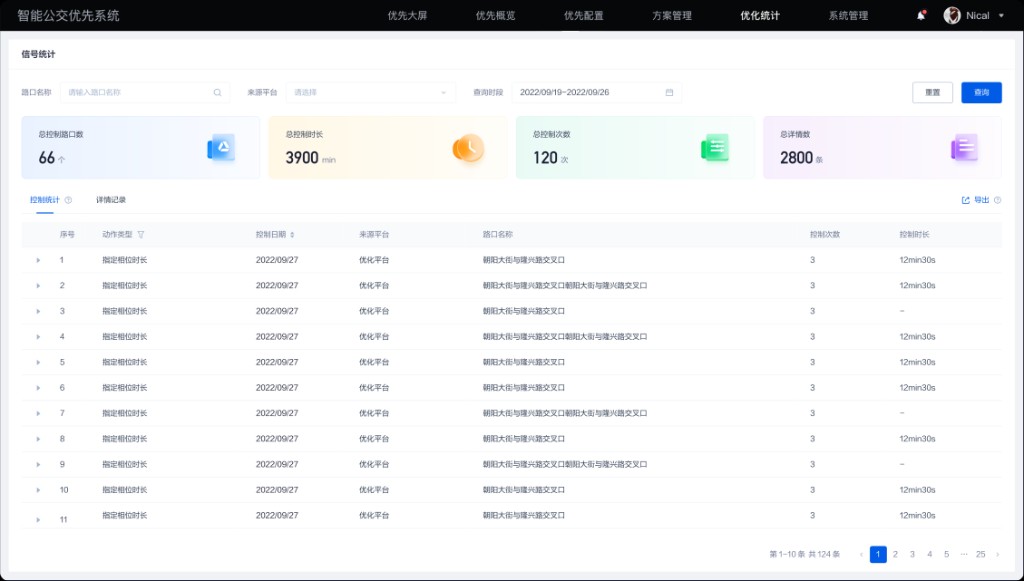Click the 总控制路口数 card icon
1024x581 pixels.
click(x=220, y=146)
